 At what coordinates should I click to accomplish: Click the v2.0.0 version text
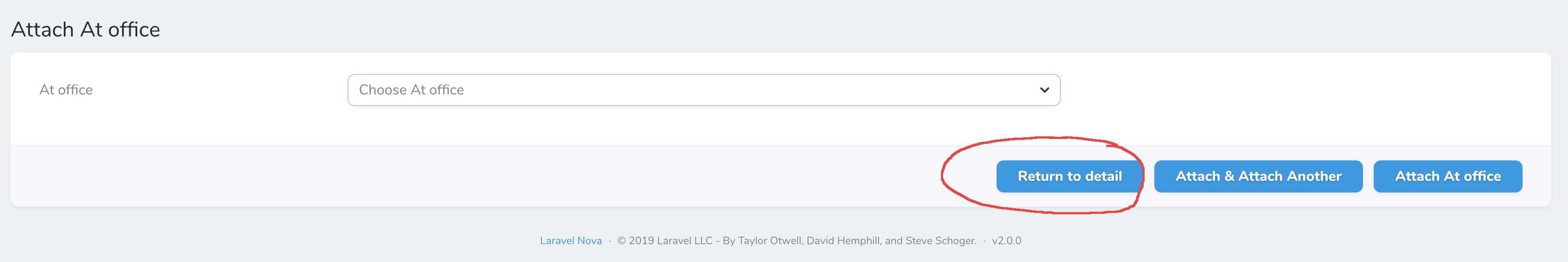point(1005,241)
